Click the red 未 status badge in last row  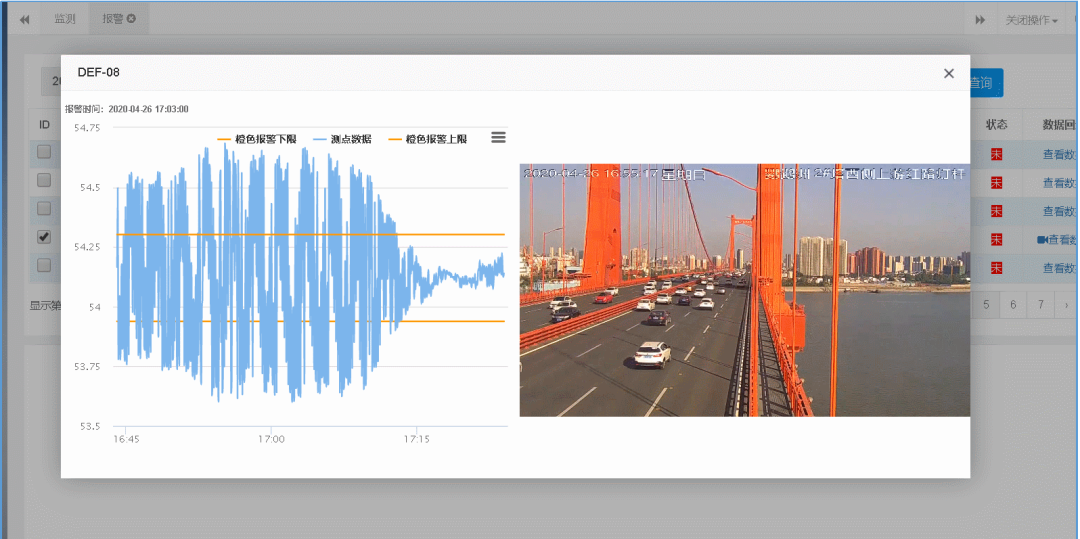(x=995, y=268)
